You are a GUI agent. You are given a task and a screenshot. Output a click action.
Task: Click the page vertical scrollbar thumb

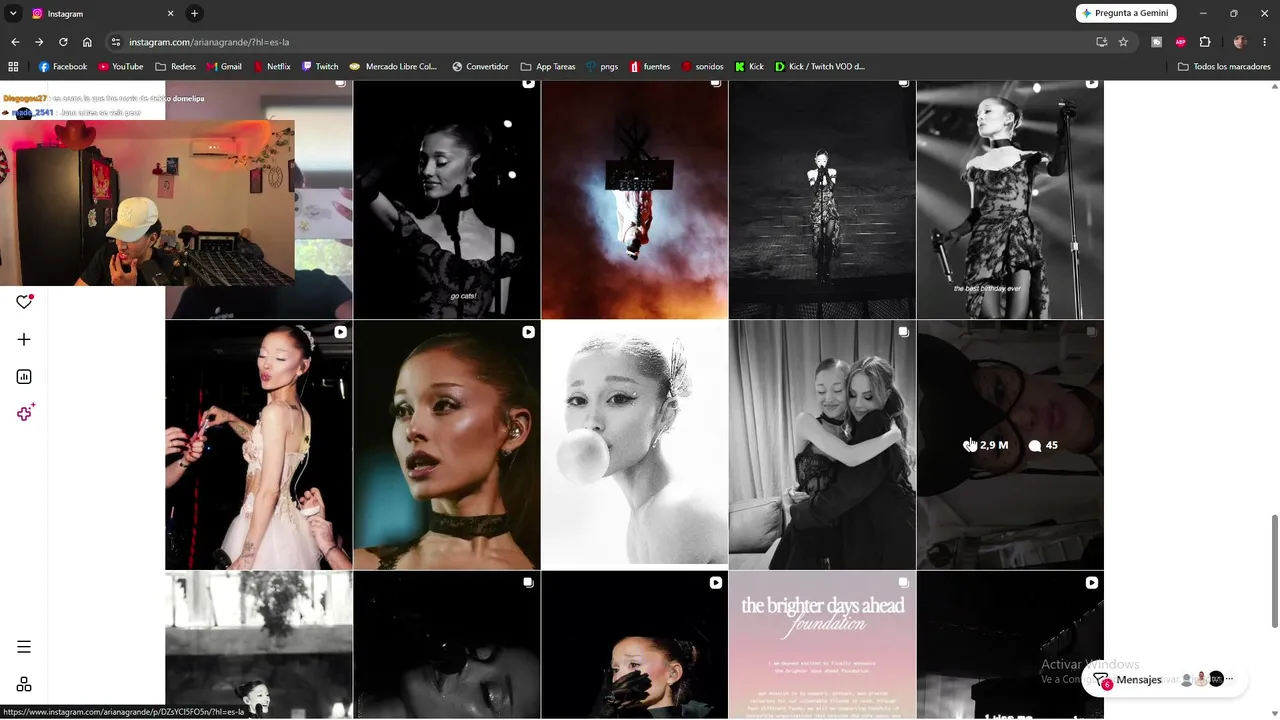coord(1274,571)
